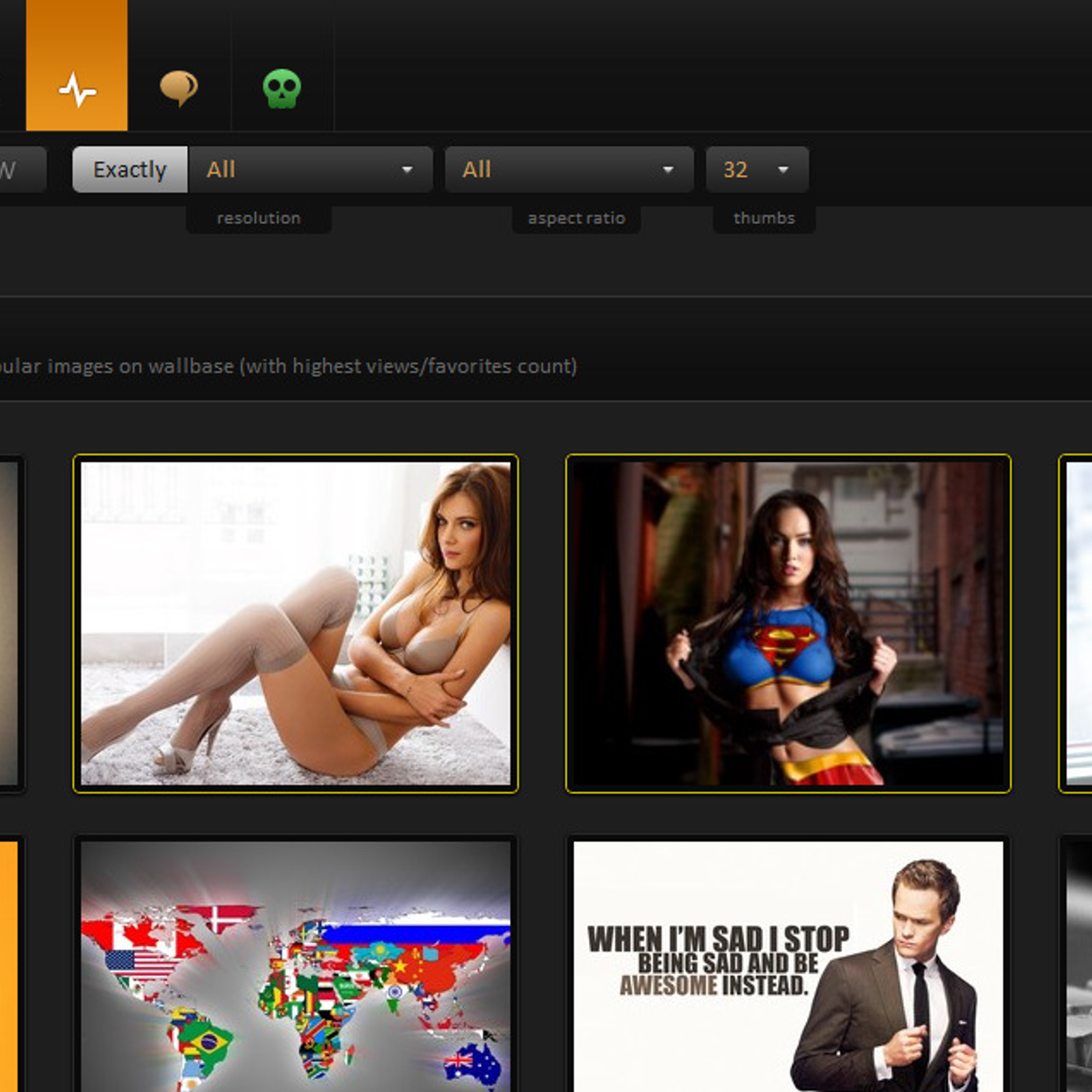The image size is (1092, 1092).
Task: Open the speech bubble comments icon
Action: 179,89
